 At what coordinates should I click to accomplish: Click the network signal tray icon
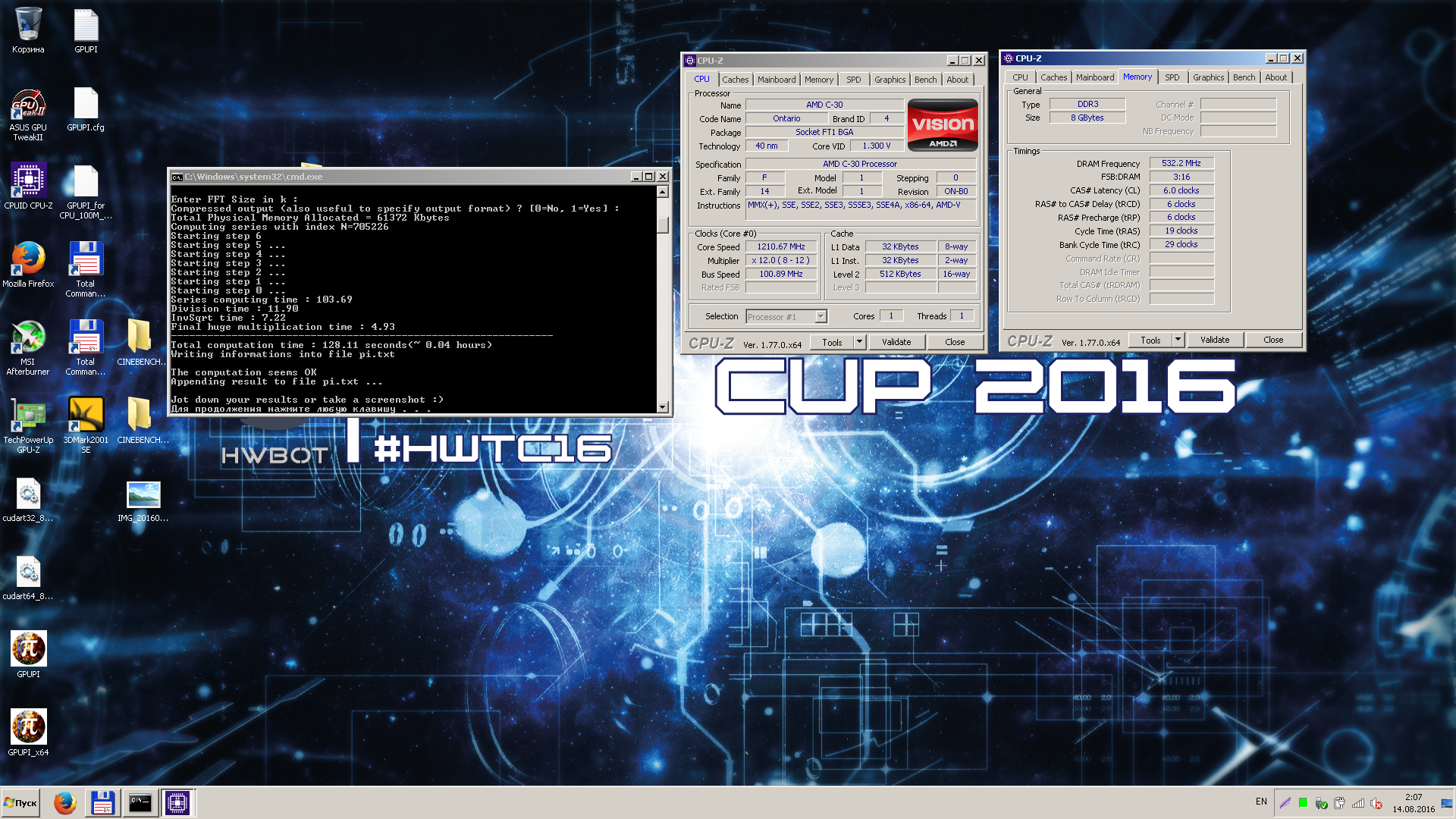(x=1358, y=804)
